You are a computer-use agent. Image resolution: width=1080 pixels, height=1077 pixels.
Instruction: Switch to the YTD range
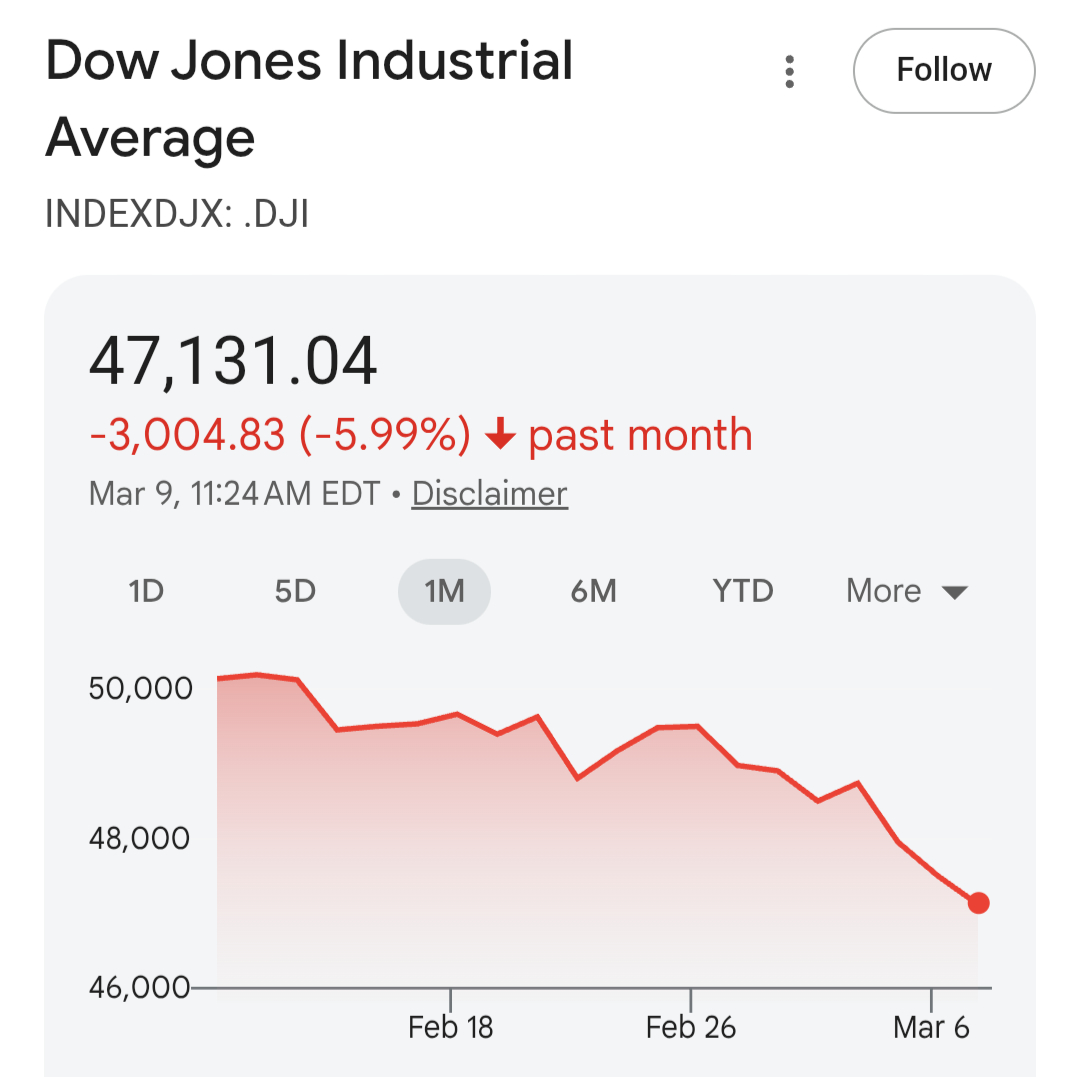pyautogui.click(x=743, y=591)
